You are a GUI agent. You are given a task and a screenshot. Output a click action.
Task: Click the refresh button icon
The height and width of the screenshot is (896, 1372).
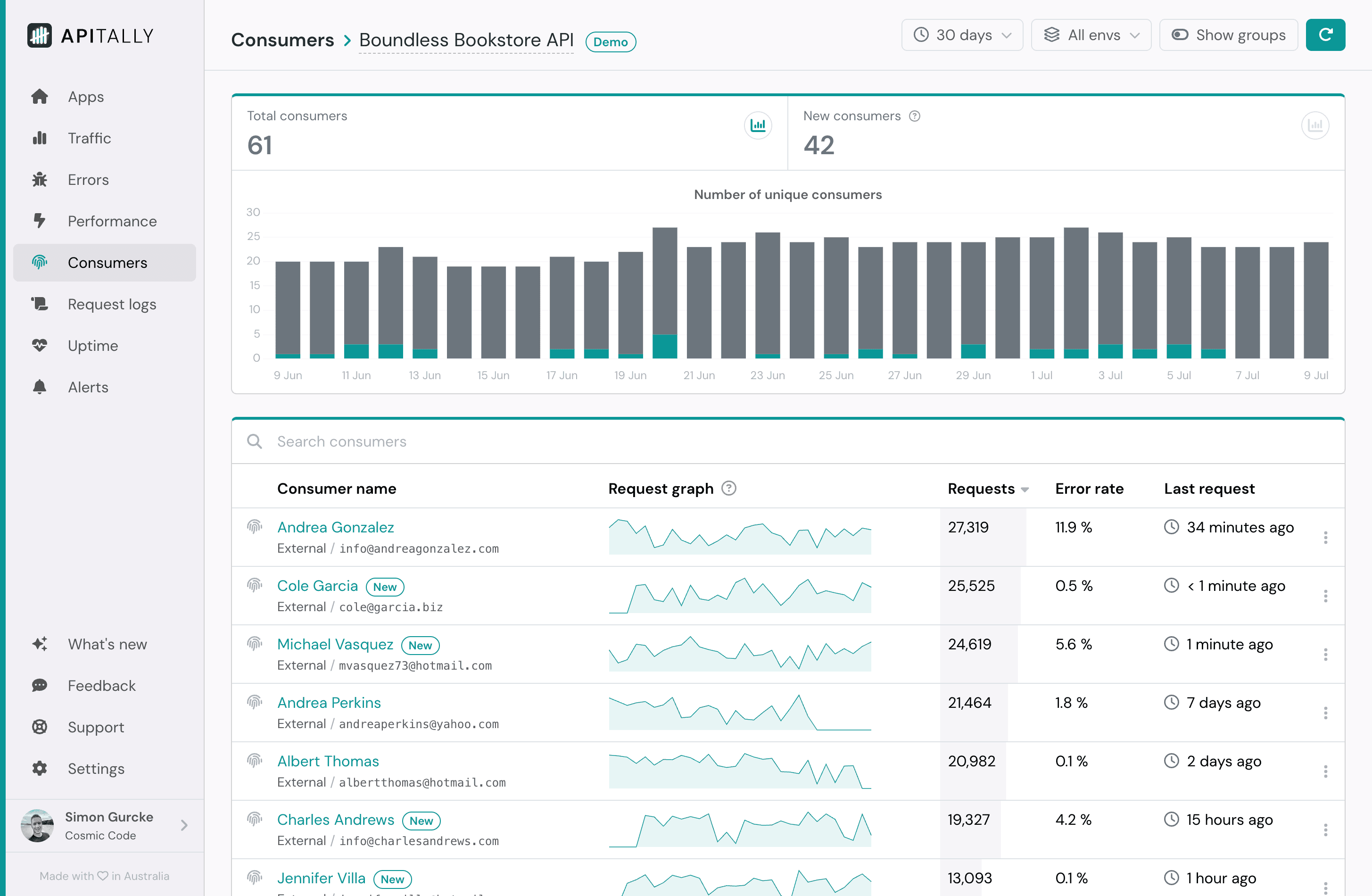(1325, 35)
